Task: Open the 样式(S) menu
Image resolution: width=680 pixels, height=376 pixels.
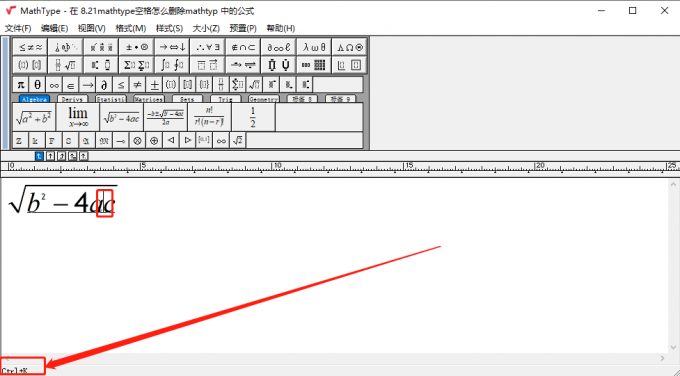Action: point(170,28)
